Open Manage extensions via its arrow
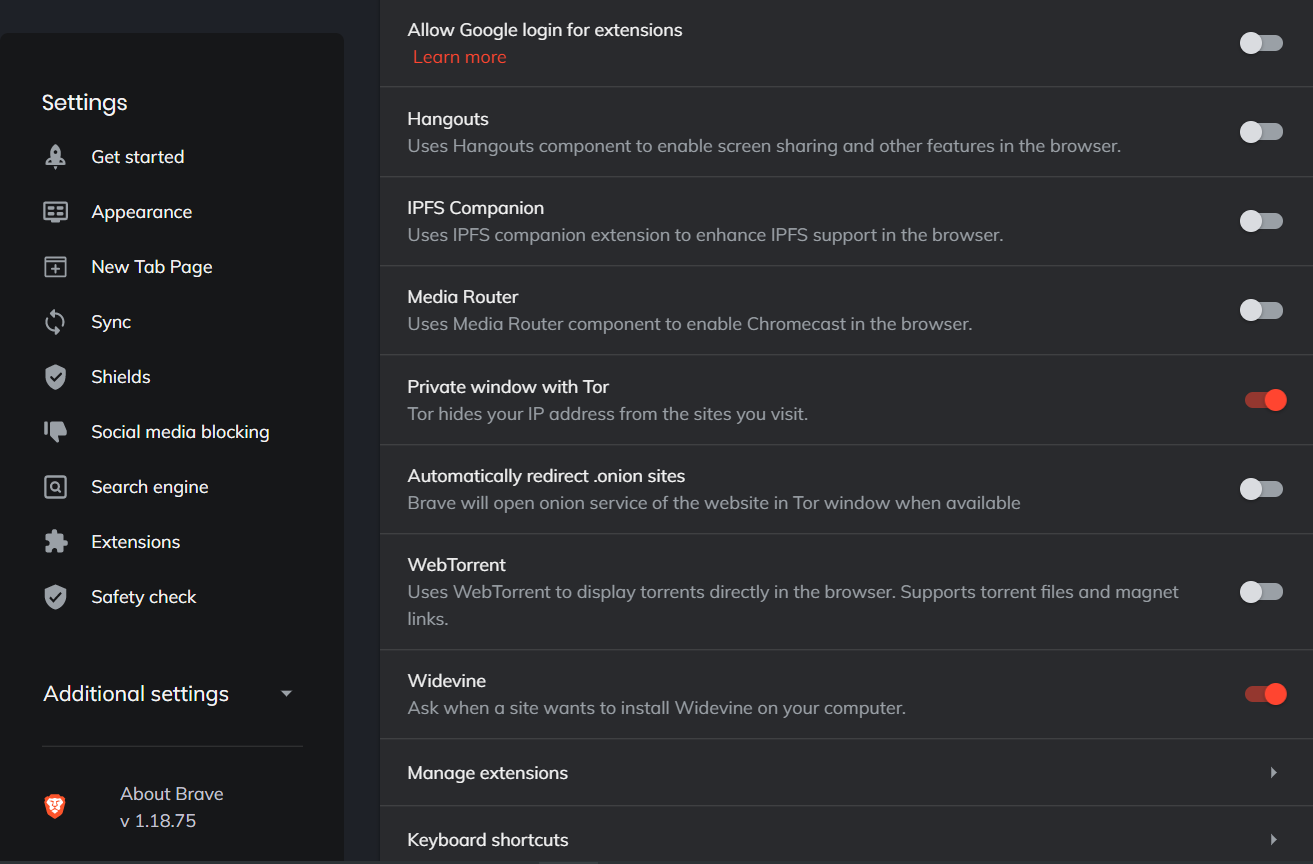Image resolution: width=1313 pixels, height=864 pixels. coord(1273,773)
